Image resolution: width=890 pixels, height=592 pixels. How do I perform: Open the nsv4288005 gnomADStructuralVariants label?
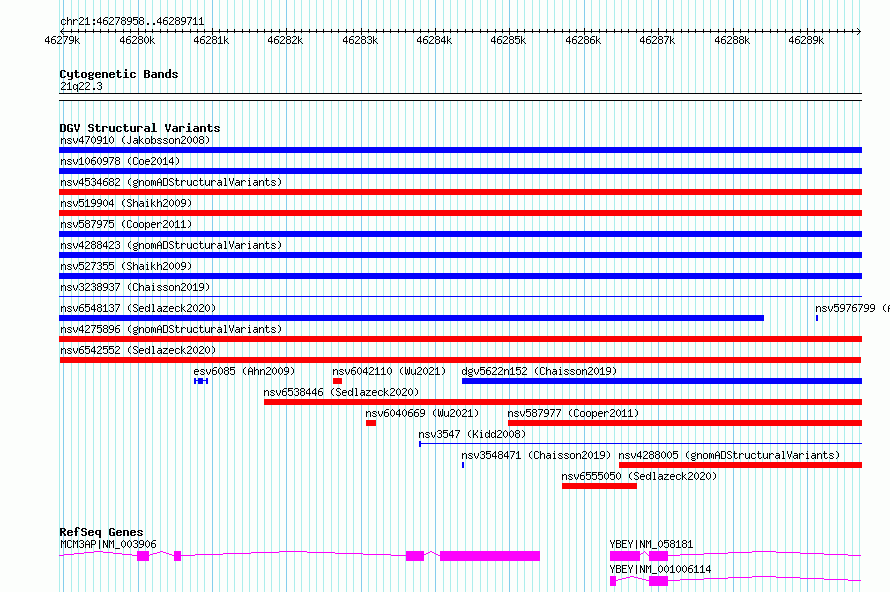(x=729, y=455)
